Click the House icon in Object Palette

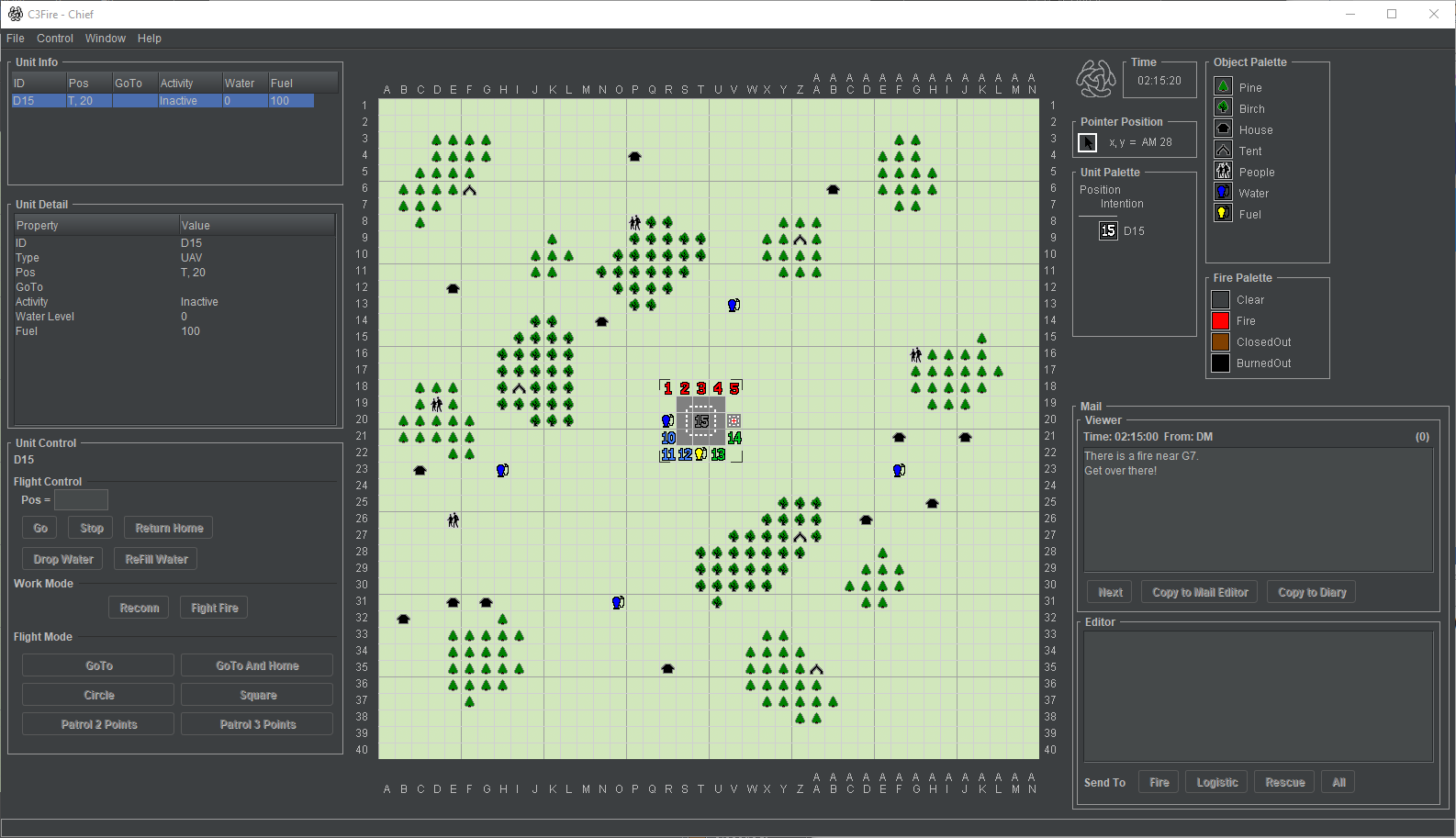click(1223, 128)
